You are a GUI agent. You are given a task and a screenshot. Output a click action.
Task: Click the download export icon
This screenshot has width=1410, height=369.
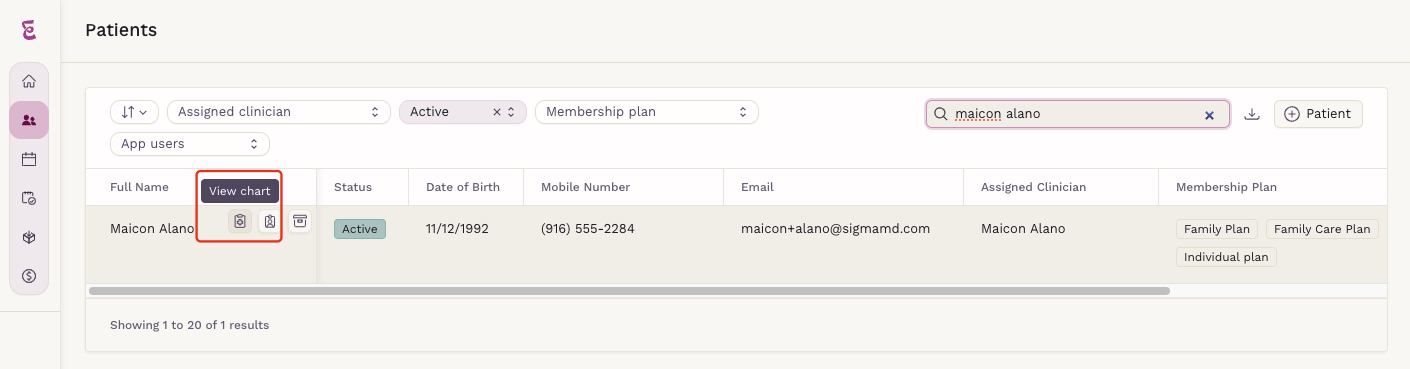[1251, 114]
